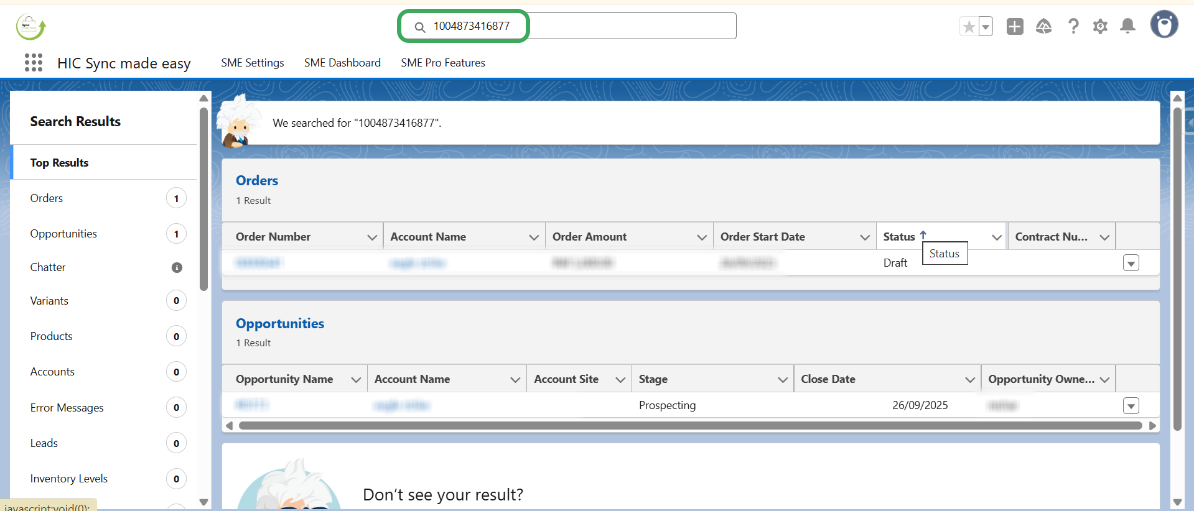Click the 26/09/2025 close date cell
1194x511 pixels.
pyautogui.click(x=921, y=405)
